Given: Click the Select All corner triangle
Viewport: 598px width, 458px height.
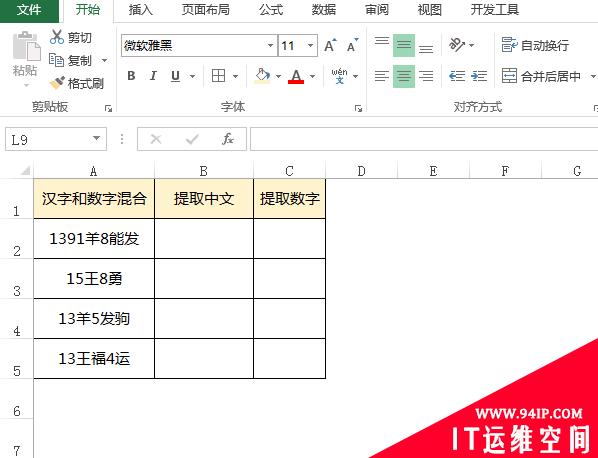Looking at the screenshot, I should click(x=25, y=170).
